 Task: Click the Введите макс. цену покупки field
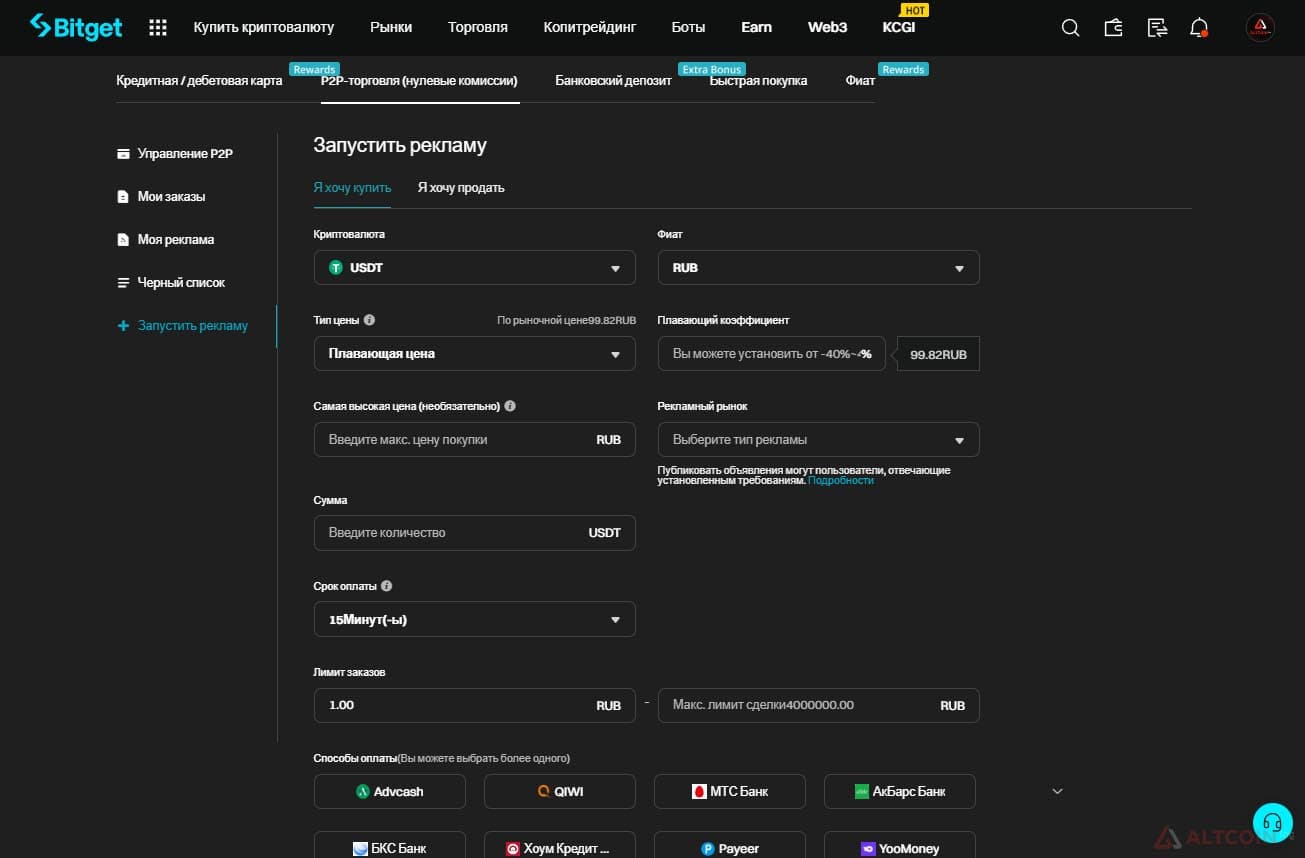(475, 440)
